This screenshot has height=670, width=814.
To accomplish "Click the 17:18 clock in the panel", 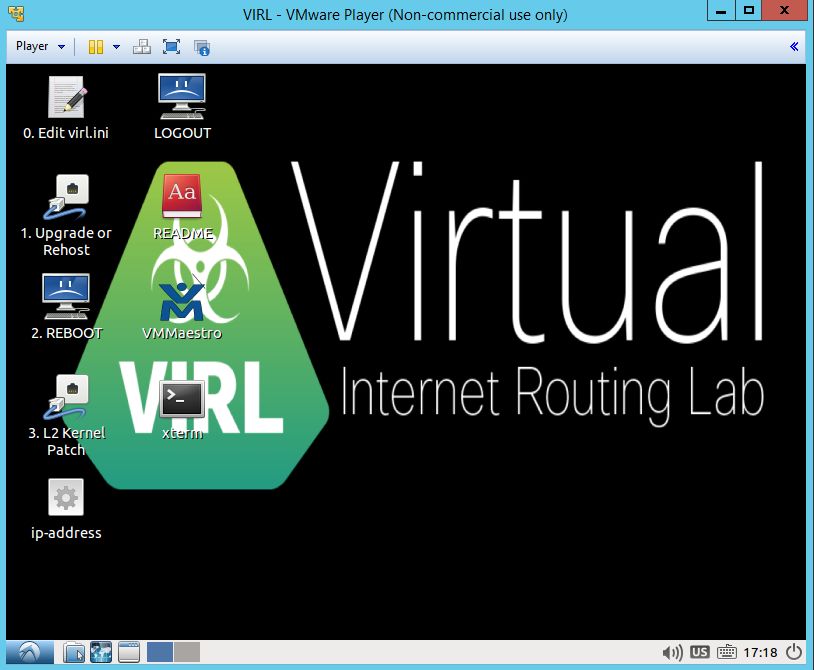I will (x=760, y=652).
